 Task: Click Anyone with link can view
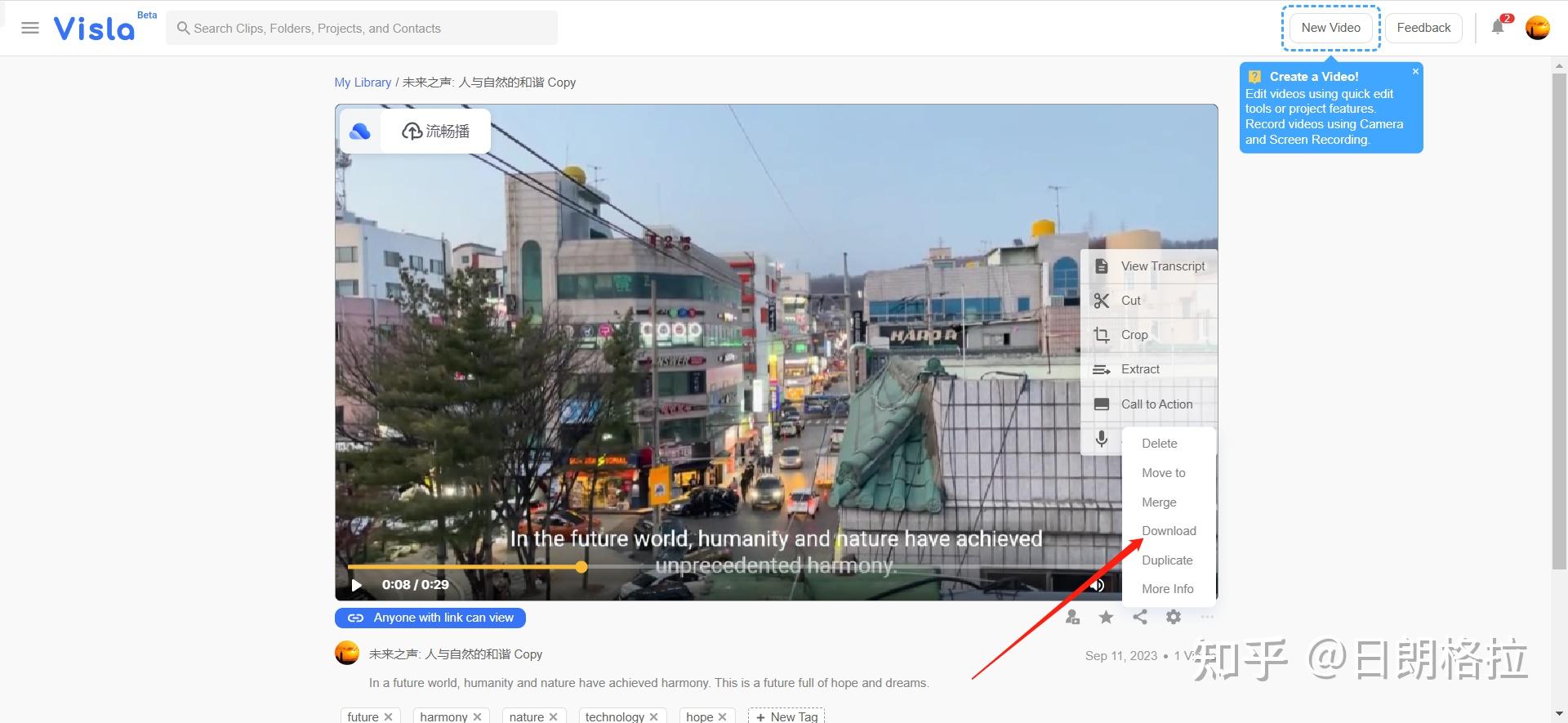(430, 618)
